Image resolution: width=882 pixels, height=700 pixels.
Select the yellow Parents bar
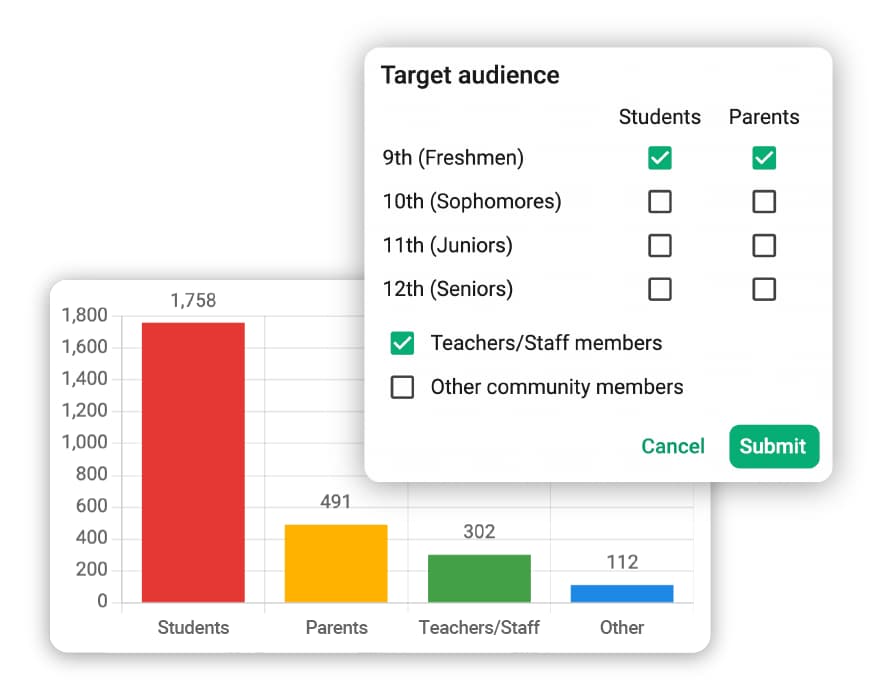[336, 564]
